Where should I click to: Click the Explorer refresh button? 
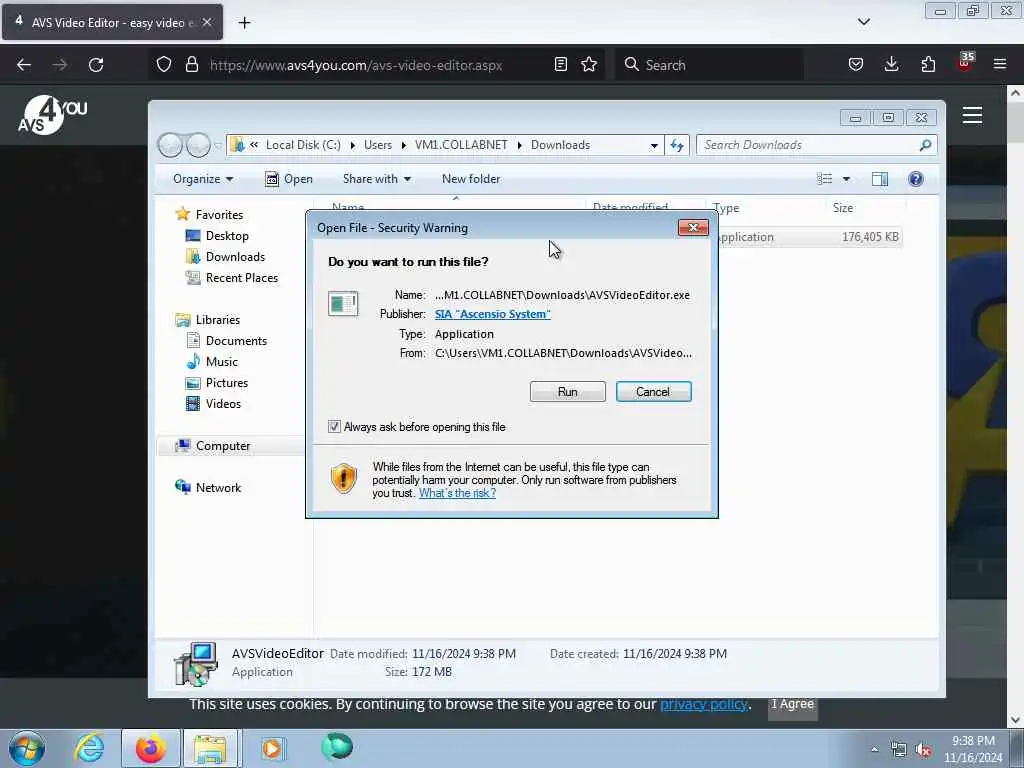(x=677, y=145)
